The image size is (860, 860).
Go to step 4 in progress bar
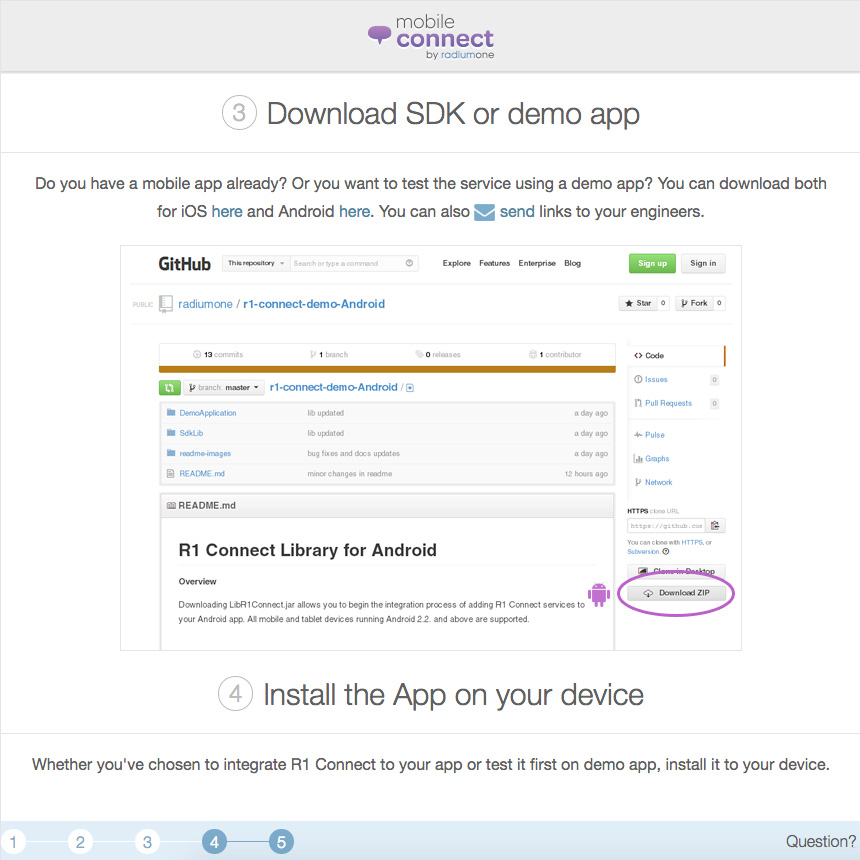[214, 841]
